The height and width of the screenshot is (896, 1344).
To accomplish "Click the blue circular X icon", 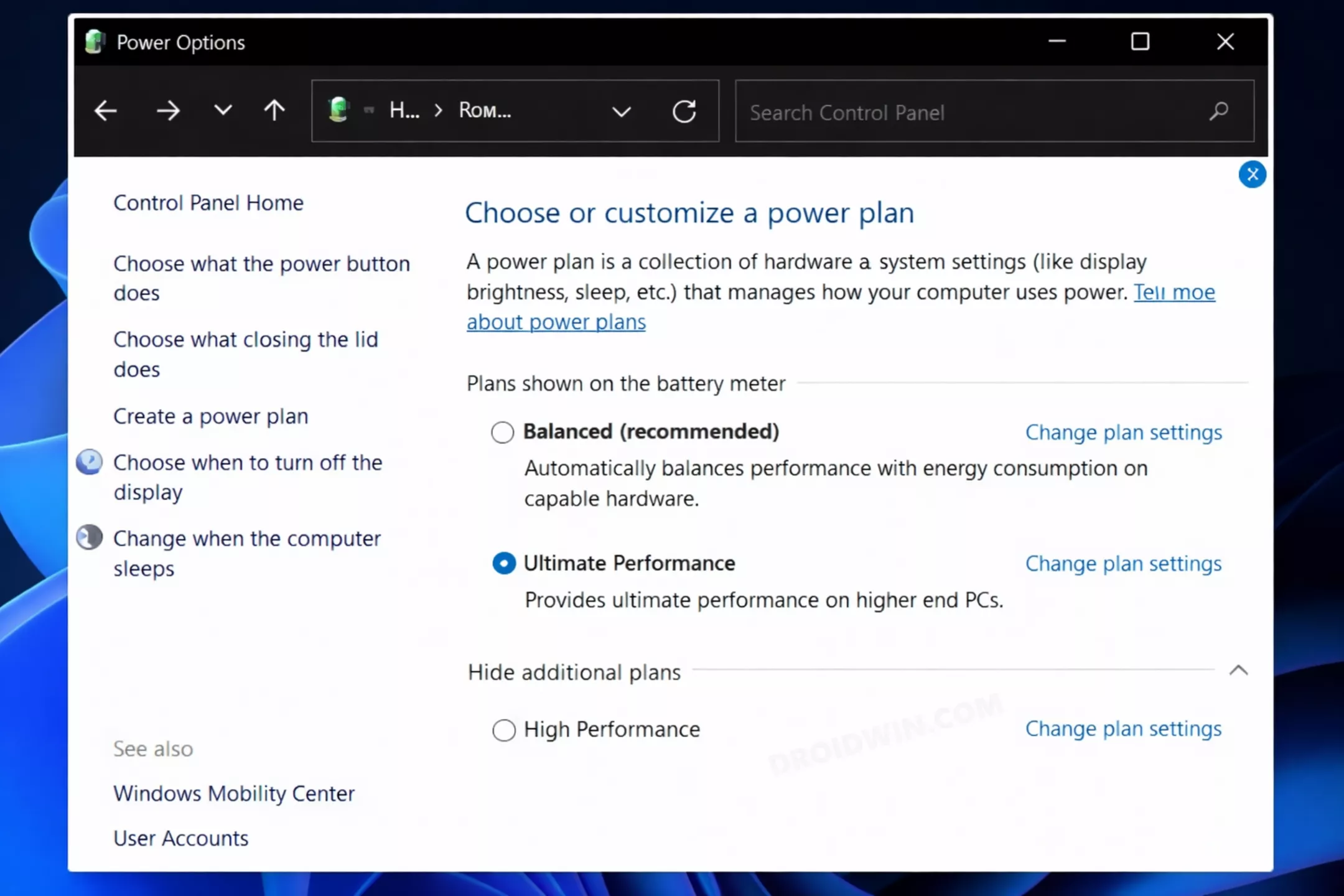I will point(1252,174).
